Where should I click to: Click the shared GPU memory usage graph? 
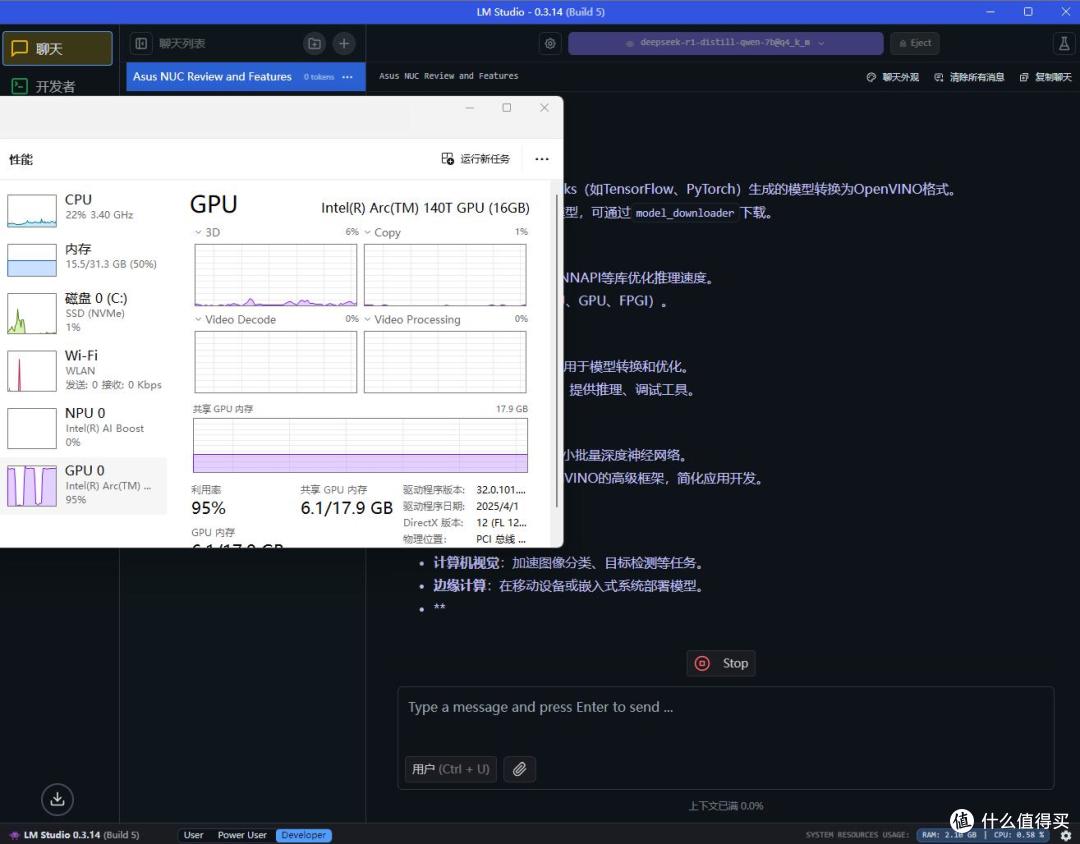[360, 445]
